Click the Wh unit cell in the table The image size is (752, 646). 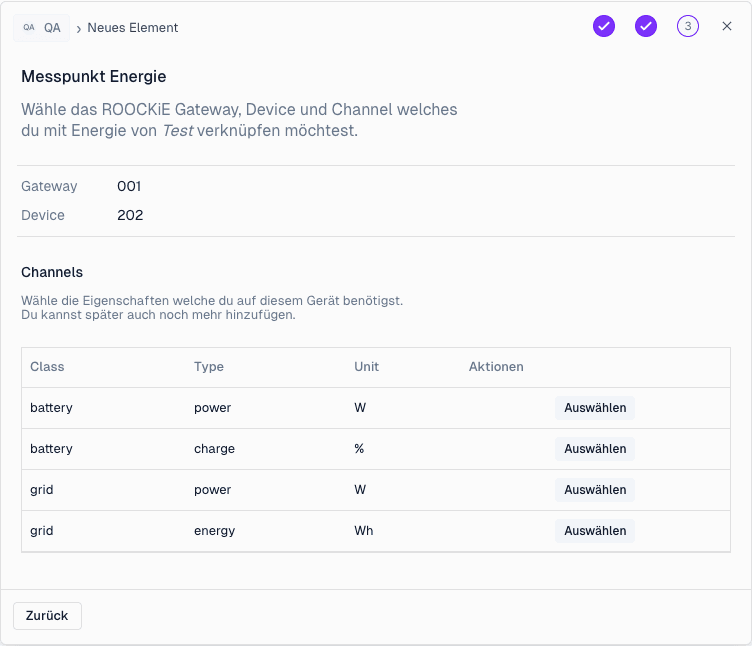coord(363,531)
